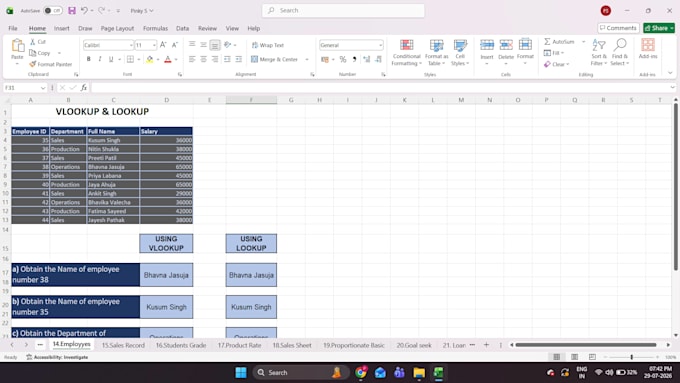The image size is (680, 383).
Task: Click the zoom slider in status bar
Action: 631,357
